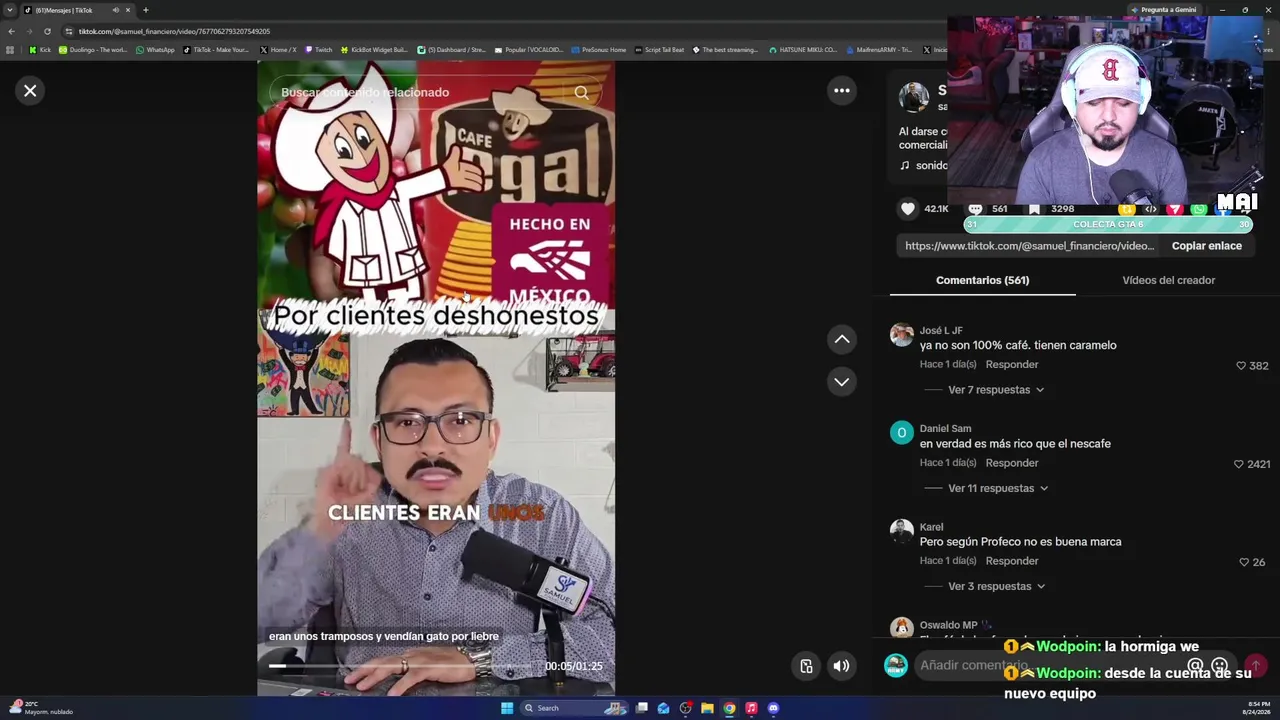Viewport: 1280px width, 720px height.
Task: Expand 'Ver 7 respuestas'
Action: tap(995, 390)
